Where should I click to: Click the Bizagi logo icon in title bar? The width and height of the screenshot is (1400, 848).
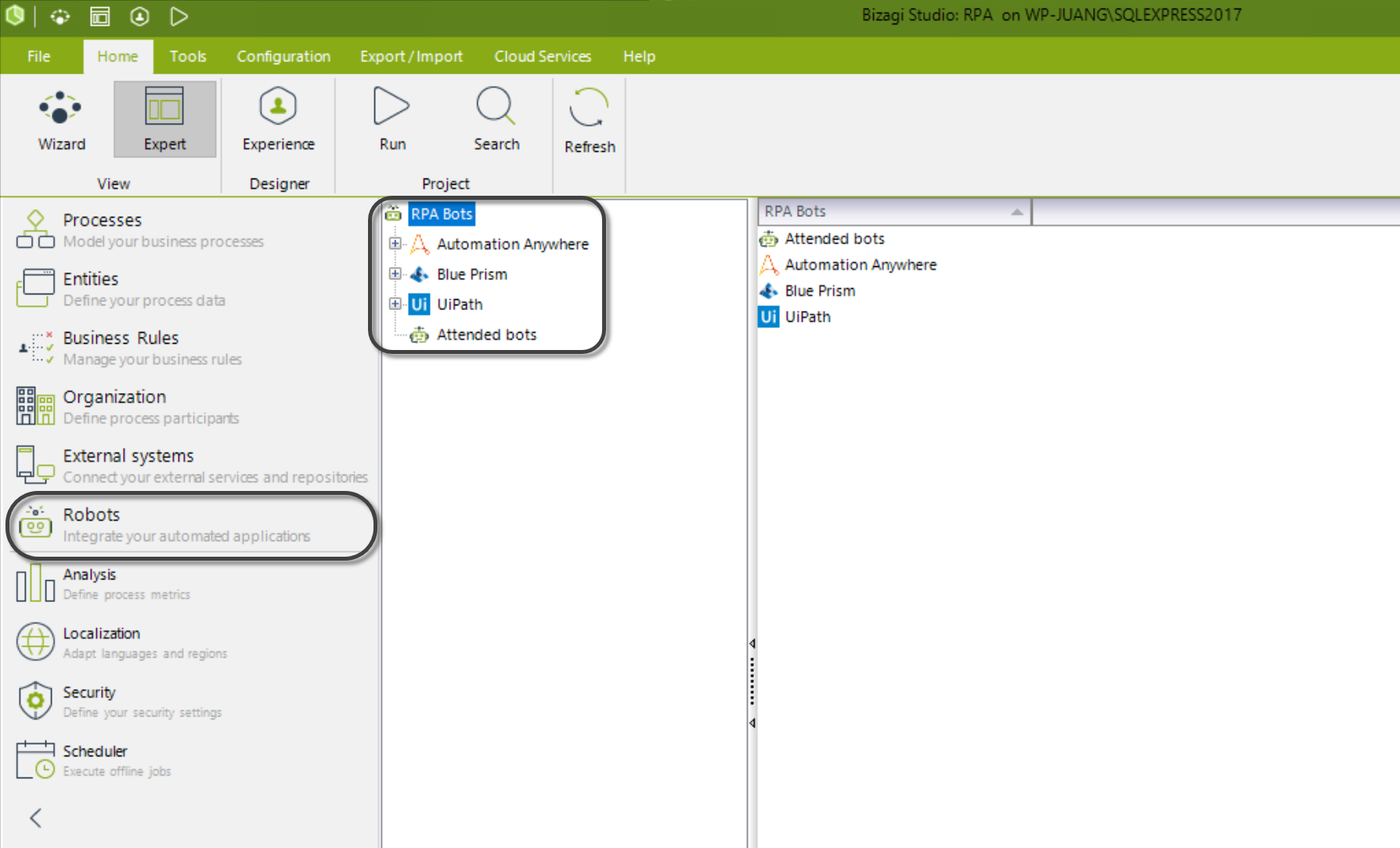(15, 16)
